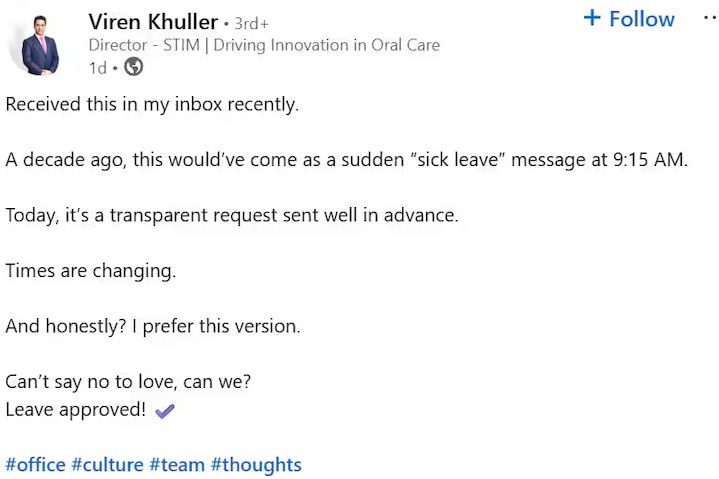Open the #thoughts hashtag

click(x=256, y=465)
